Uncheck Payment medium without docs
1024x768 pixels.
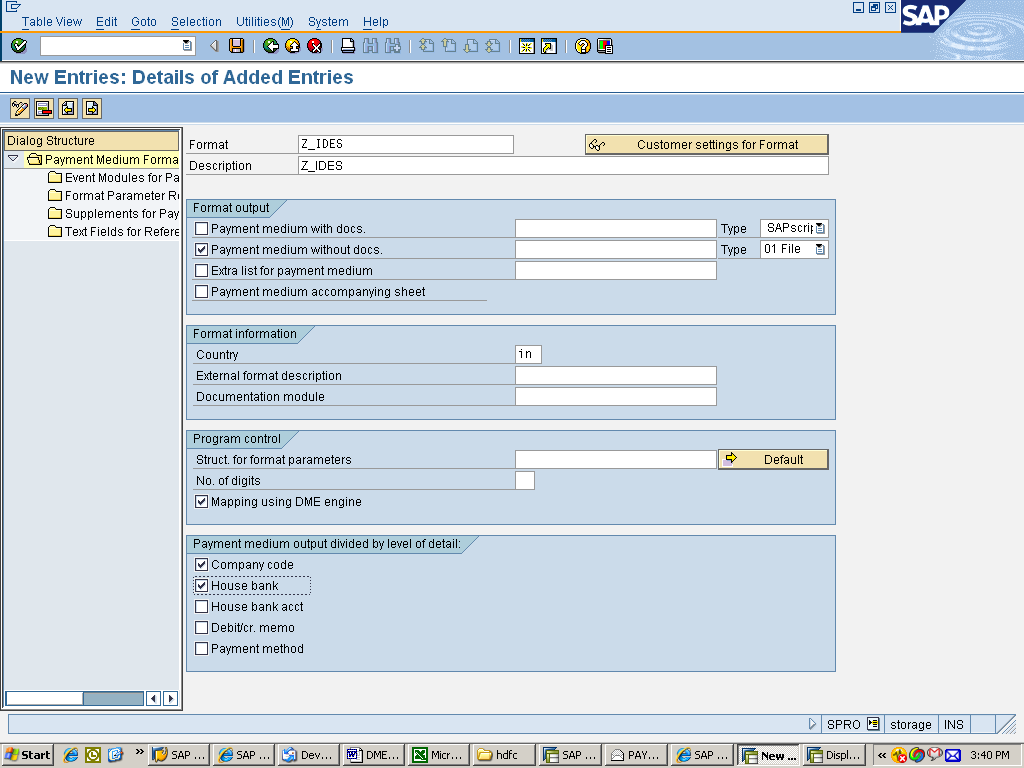[x=202, y=249]
